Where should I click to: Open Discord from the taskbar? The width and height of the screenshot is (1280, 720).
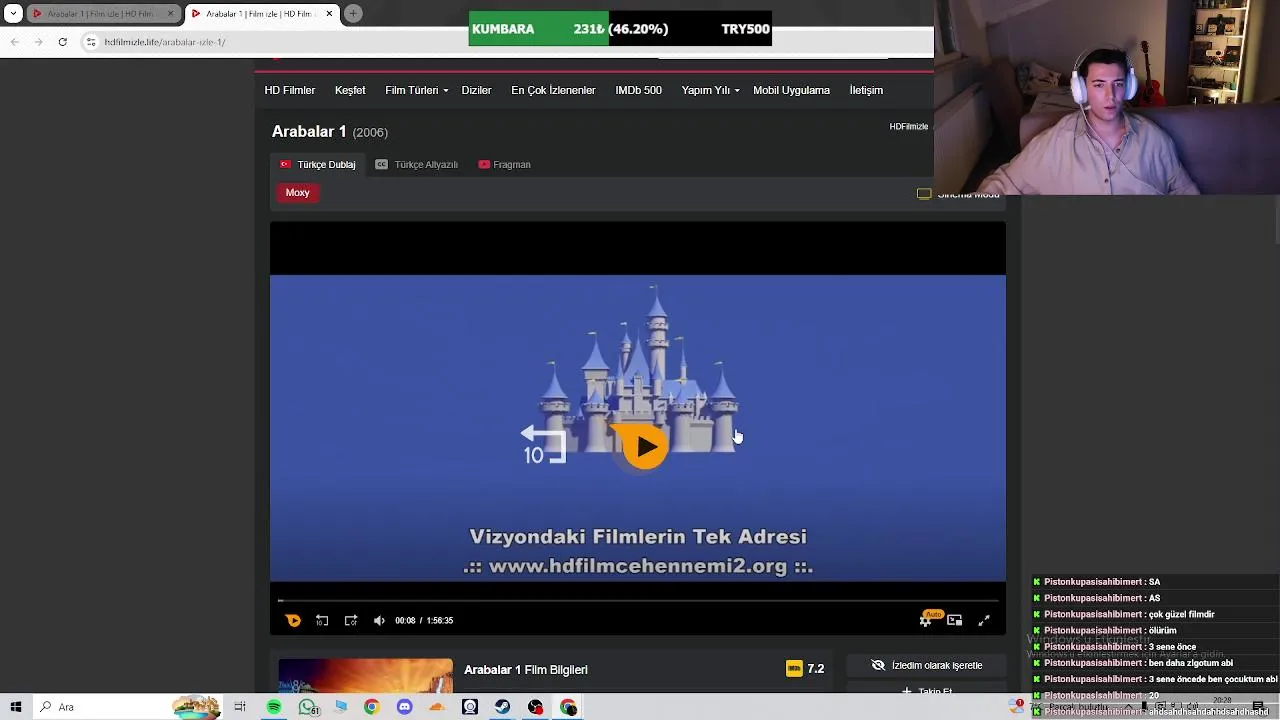(404, 707)
